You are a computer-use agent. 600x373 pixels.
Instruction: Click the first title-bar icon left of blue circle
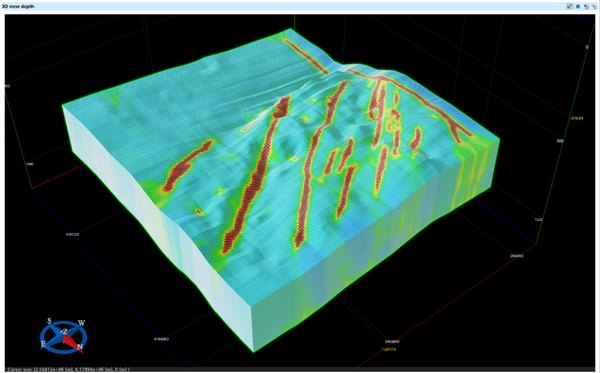569,6
